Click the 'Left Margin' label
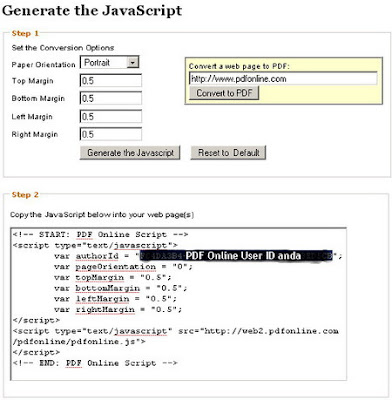The height and width of the screenshot is (400, 392). point(32,117)
